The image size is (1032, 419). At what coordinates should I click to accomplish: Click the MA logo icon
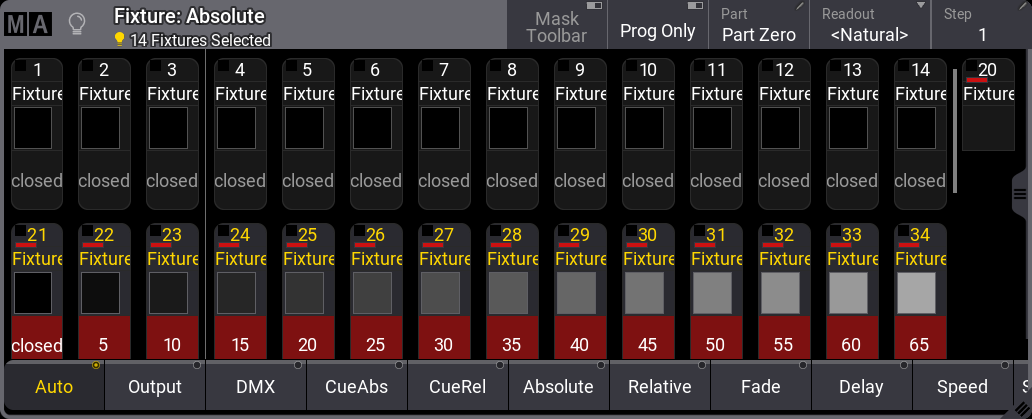(28, 25)
